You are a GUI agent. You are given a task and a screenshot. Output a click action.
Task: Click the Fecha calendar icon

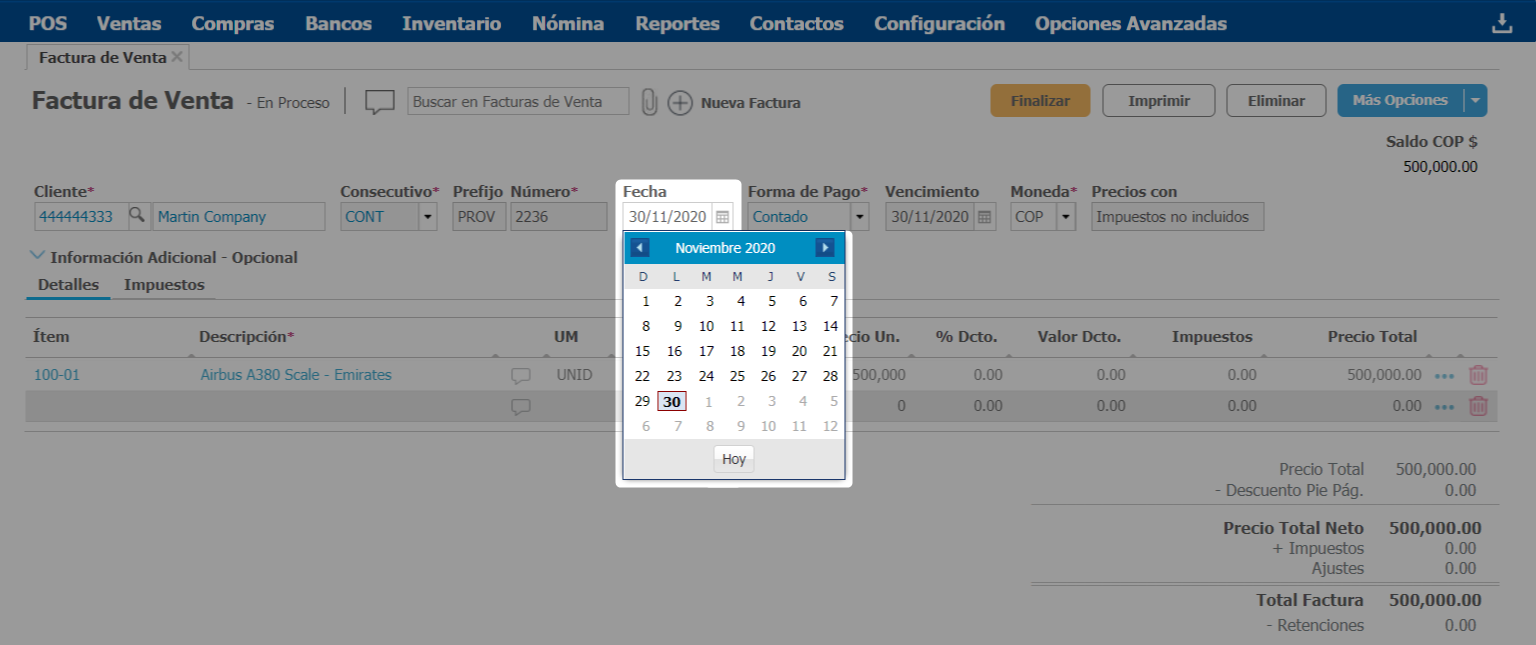(723, 217)
